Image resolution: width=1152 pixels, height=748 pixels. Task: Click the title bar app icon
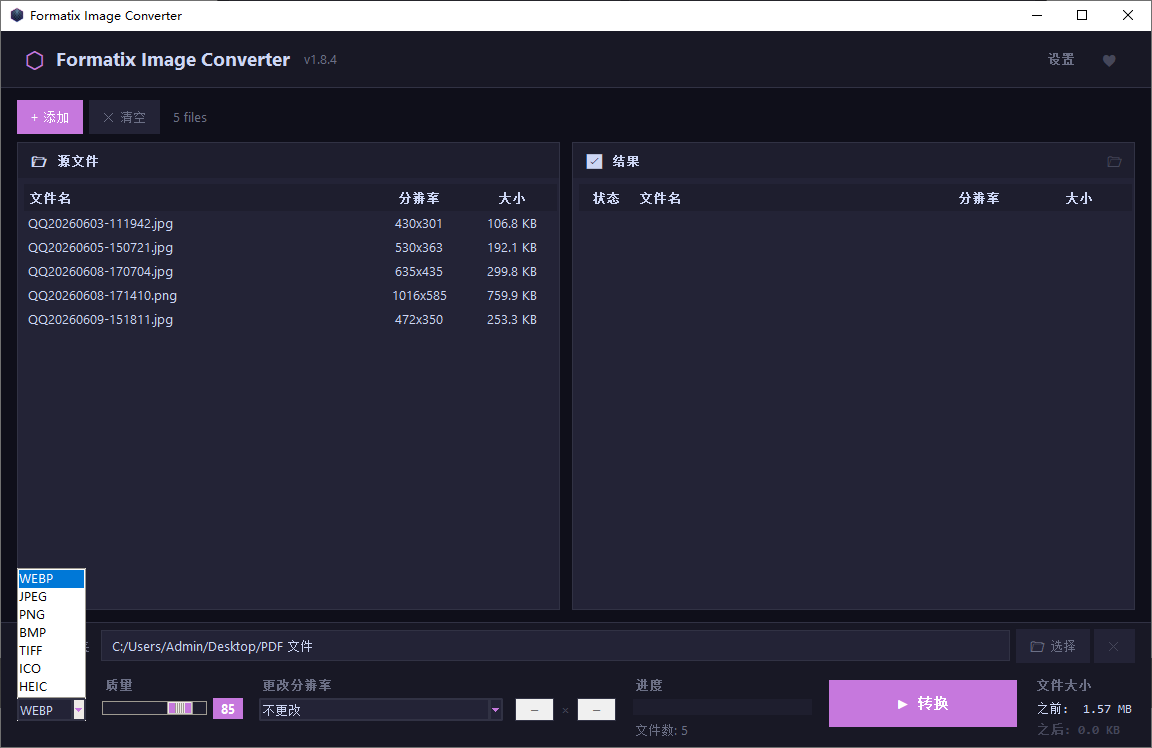point(16,15)
